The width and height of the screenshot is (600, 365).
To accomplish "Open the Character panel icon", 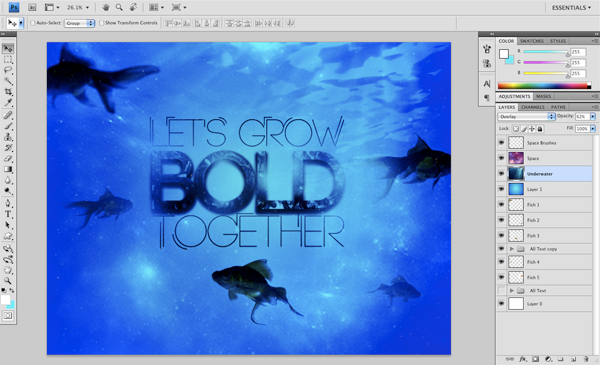I will tap(487, 84).
